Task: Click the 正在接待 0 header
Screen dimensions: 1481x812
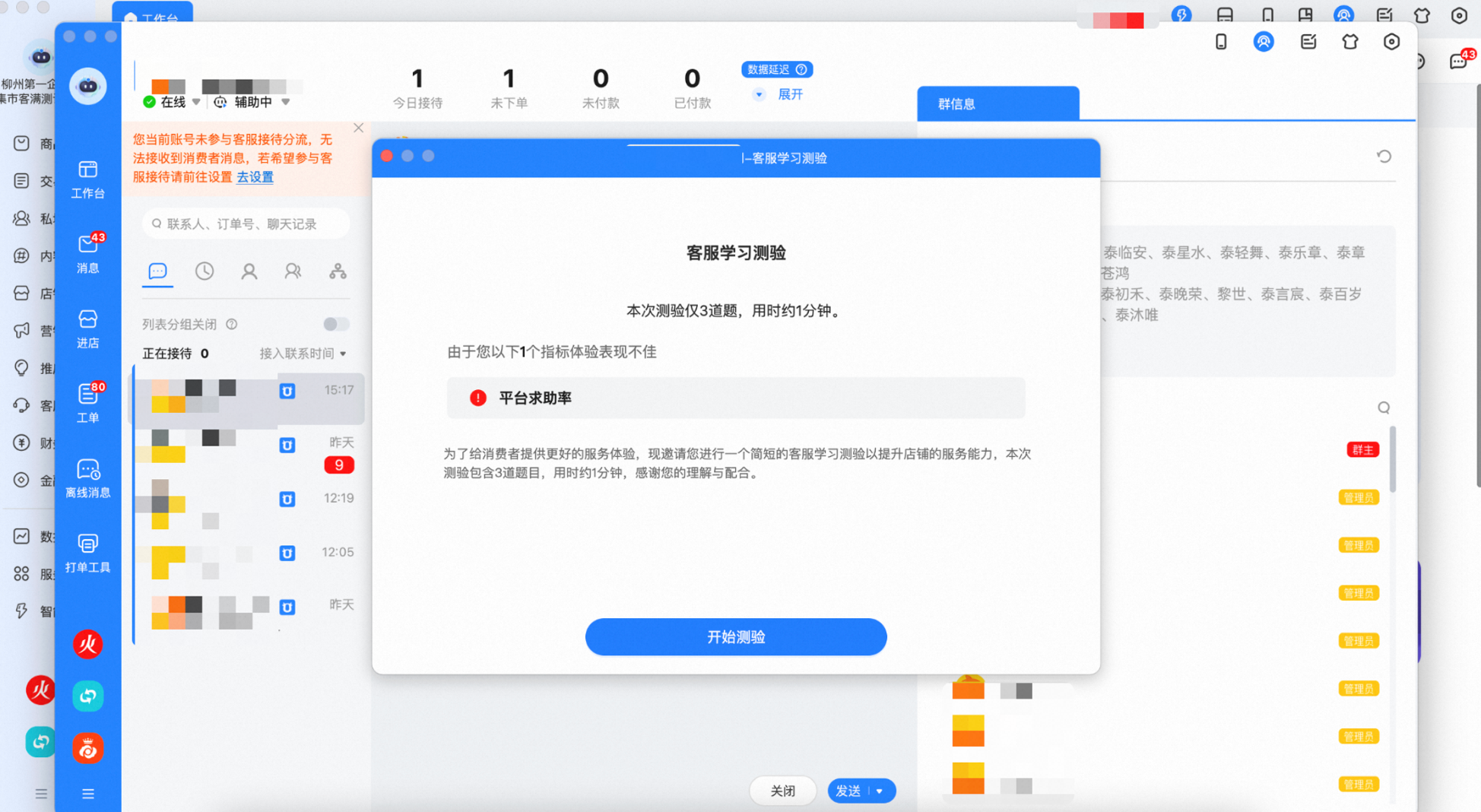Action: coord(176,354)
